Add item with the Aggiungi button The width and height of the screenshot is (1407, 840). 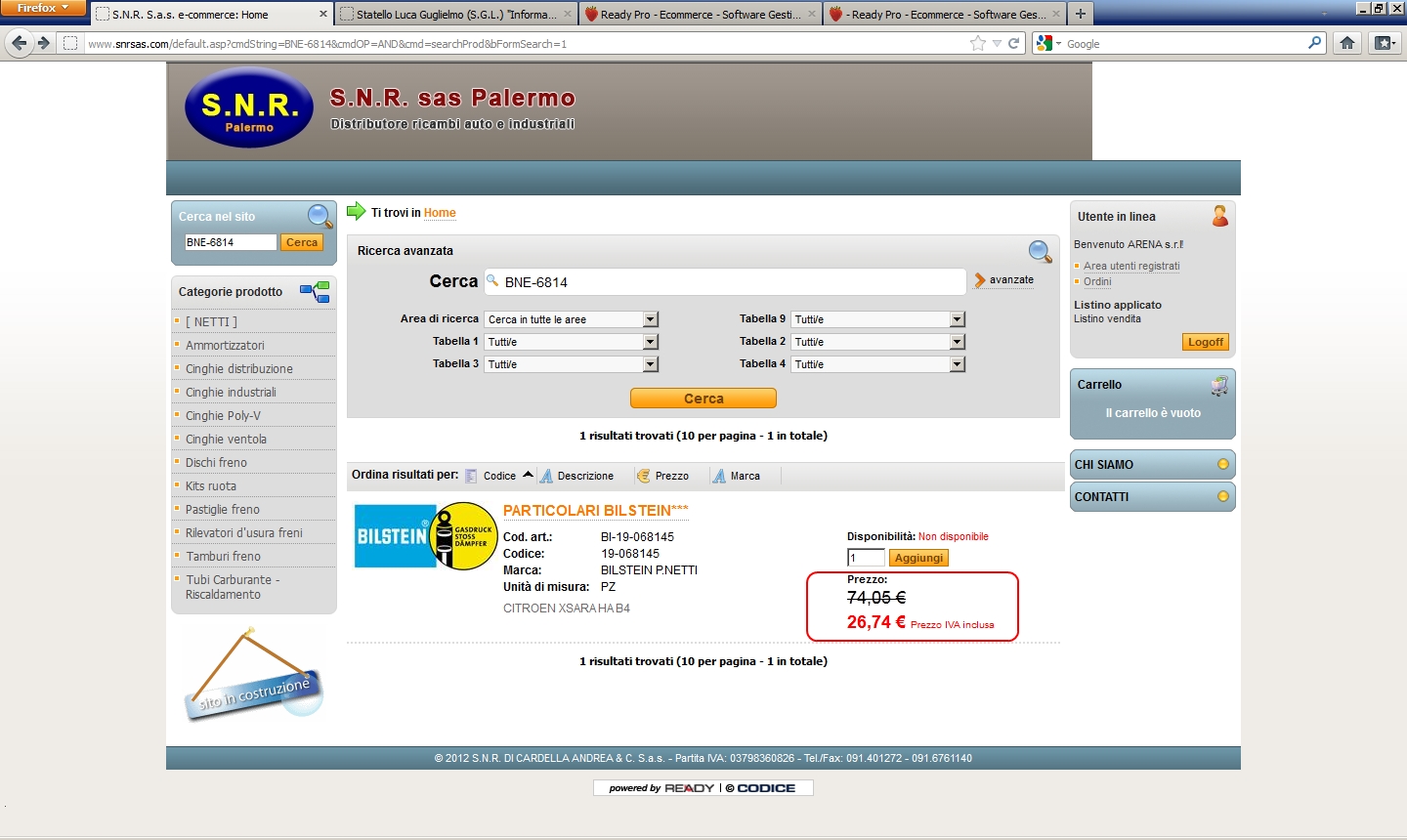[x=919, y=558]
